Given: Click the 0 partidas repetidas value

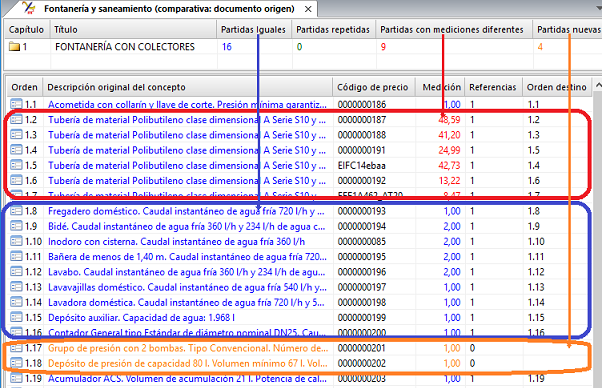Looking at the screenshot, I should coord(299,47).
